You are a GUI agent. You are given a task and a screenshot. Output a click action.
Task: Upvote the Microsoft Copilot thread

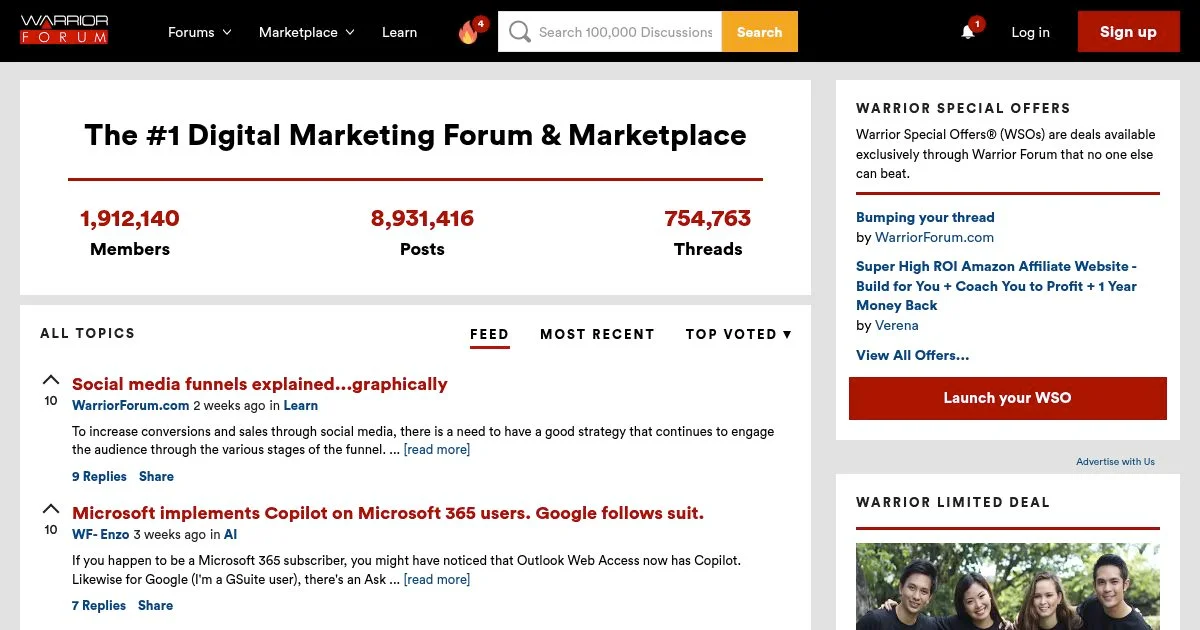(x=51, y=509)
